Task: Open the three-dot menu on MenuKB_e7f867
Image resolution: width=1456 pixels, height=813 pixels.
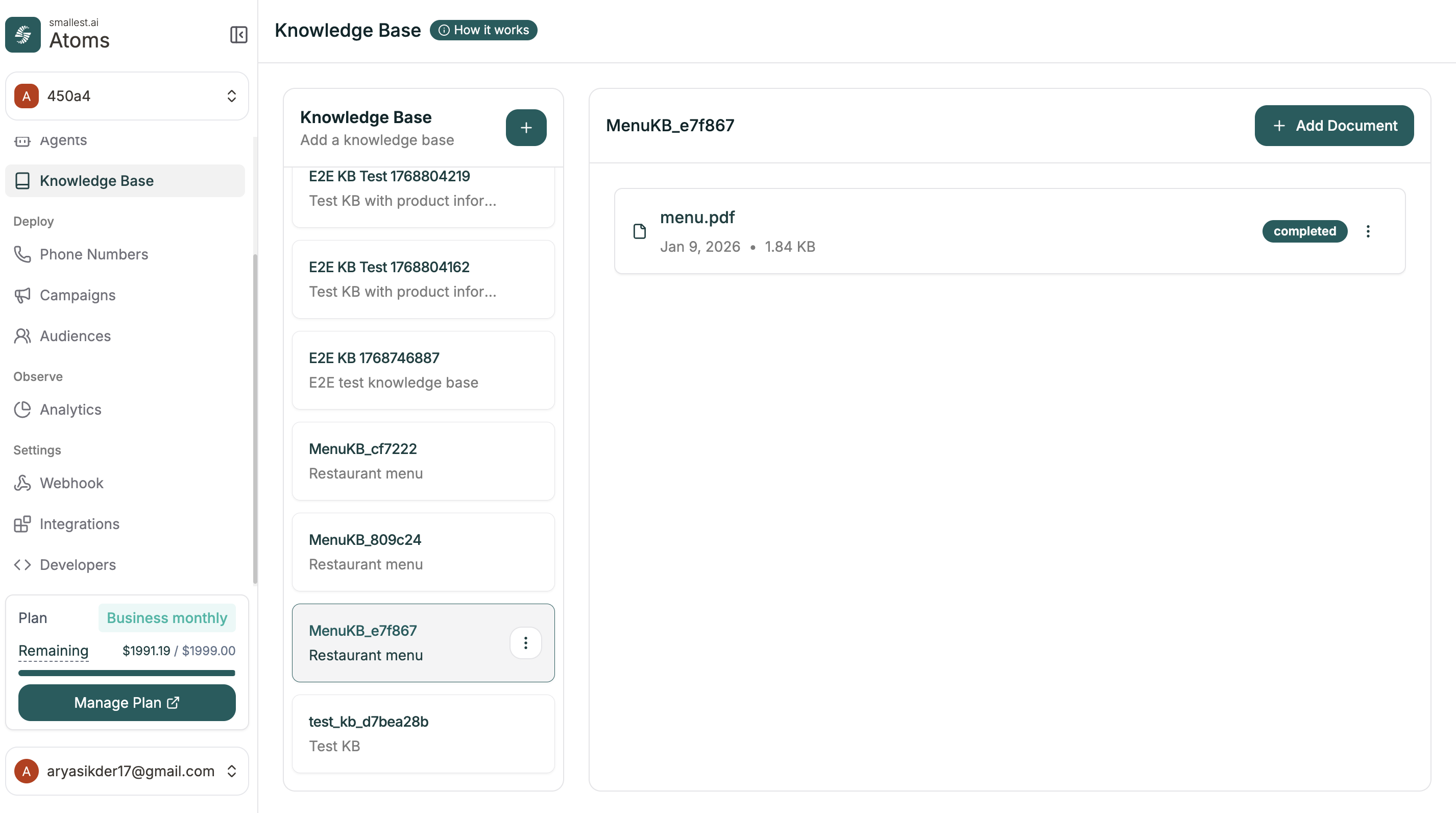Action: (x=525, y=642)
